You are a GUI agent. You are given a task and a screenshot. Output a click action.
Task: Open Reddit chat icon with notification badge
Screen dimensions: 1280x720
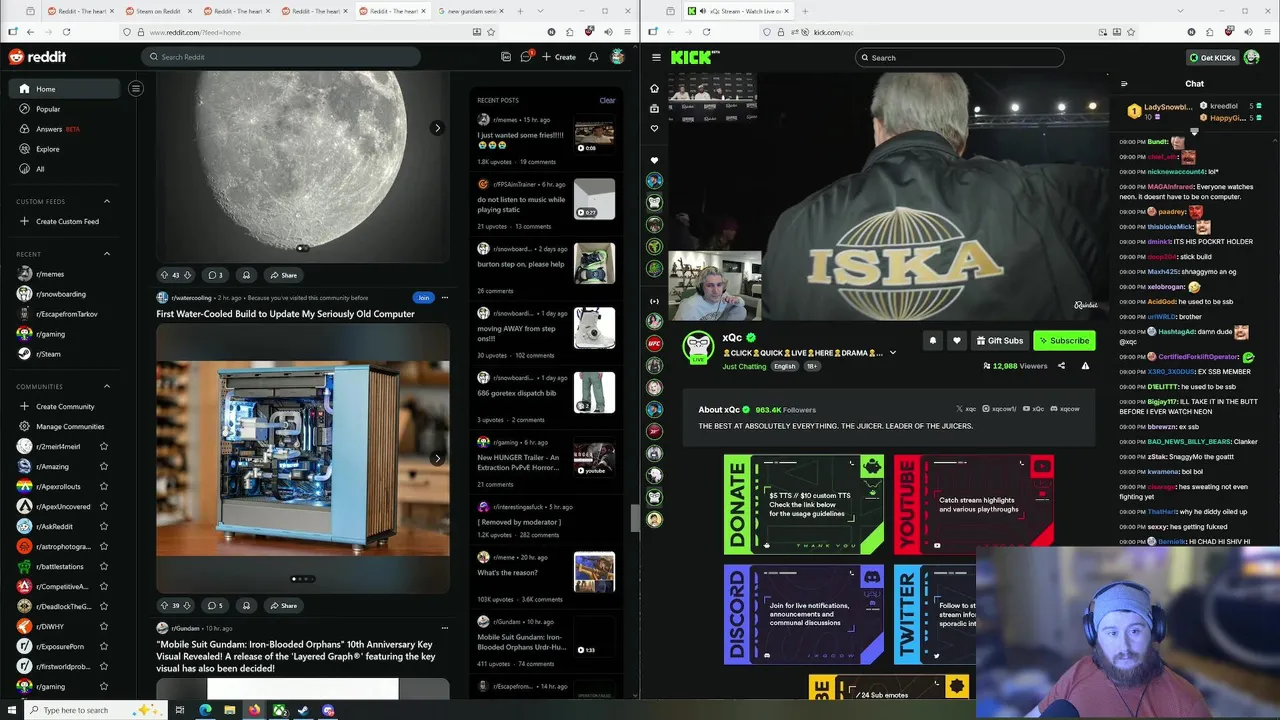pos(526,57)
